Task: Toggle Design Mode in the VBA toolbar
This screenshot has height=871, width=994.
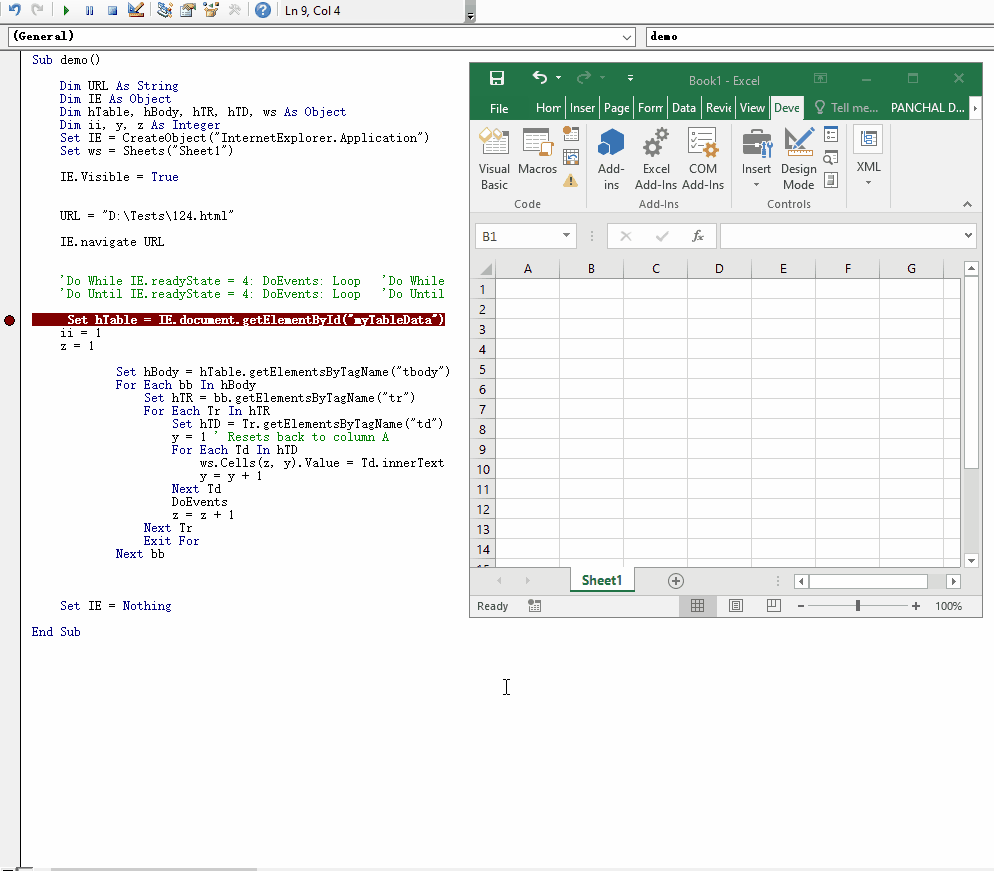Action: [135, 10]
